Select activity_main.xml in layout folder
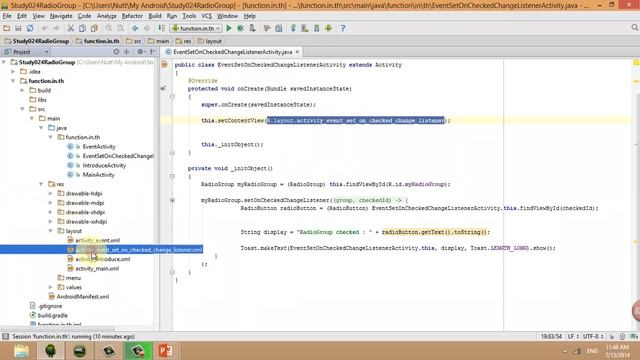Screen dimensions: 640x360 [97, 269]
